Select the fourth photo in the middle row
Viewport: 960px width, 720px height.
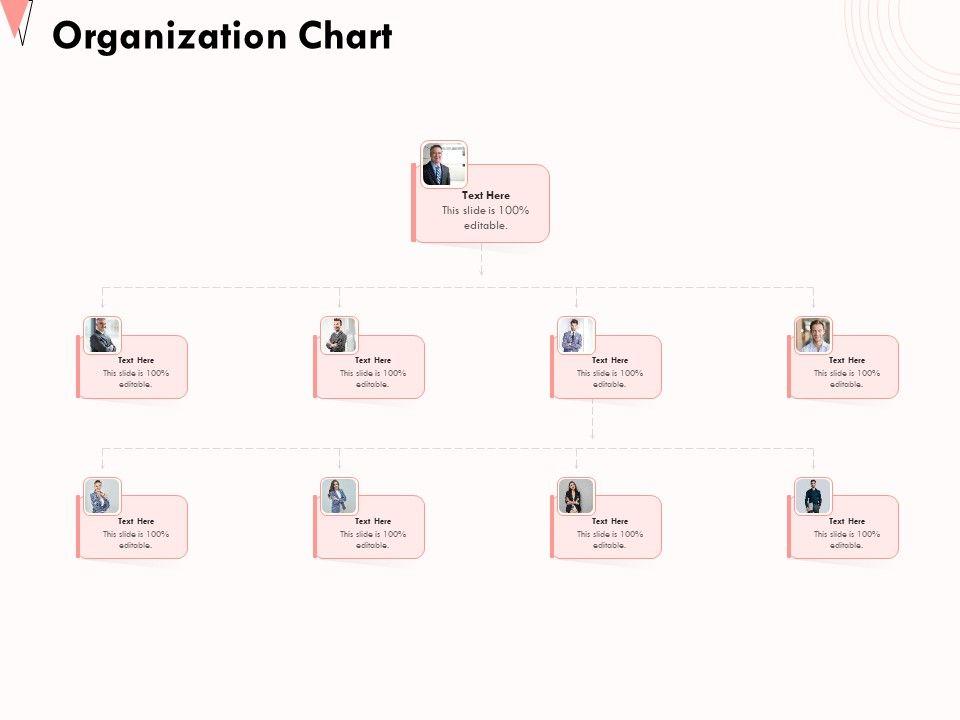(813, 335)
